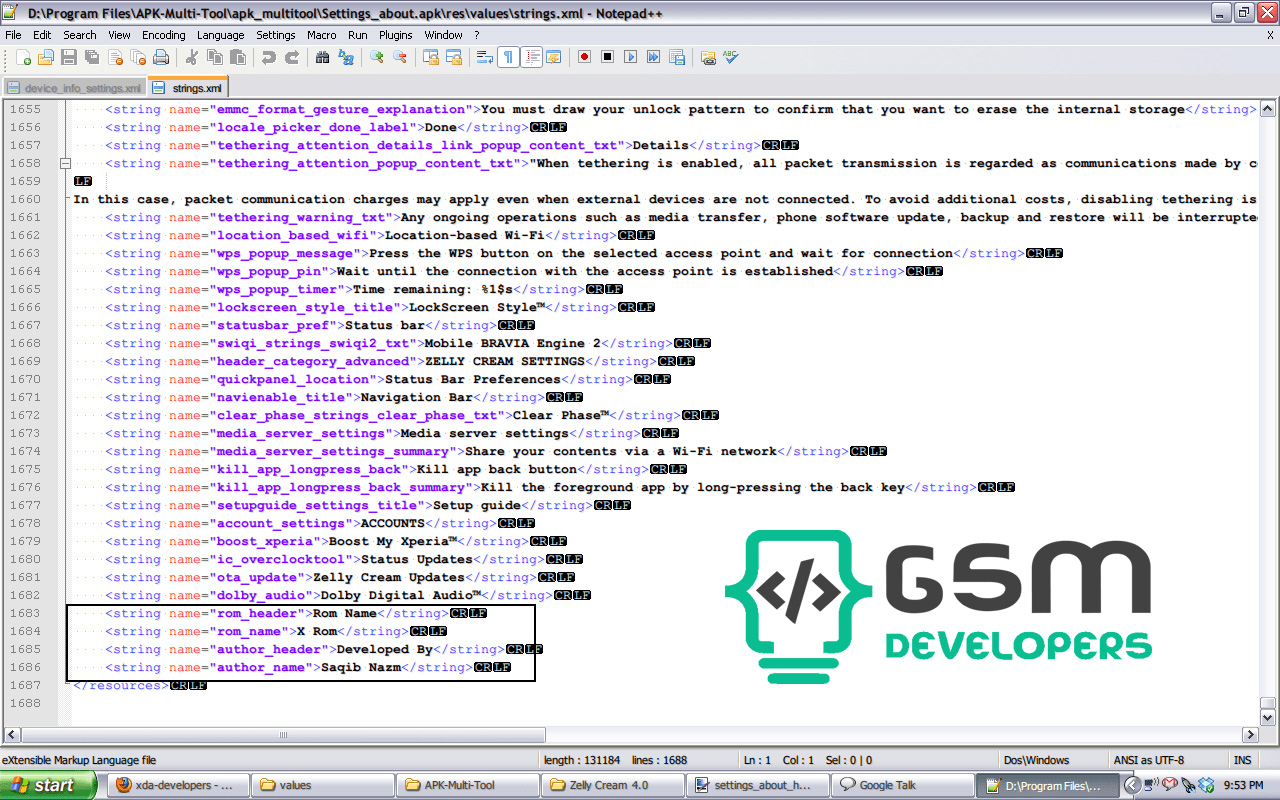The height and width of the screenshot is (800, 1280).
Task: Click the Save recorded macro icon
Action: pos(677,57)
